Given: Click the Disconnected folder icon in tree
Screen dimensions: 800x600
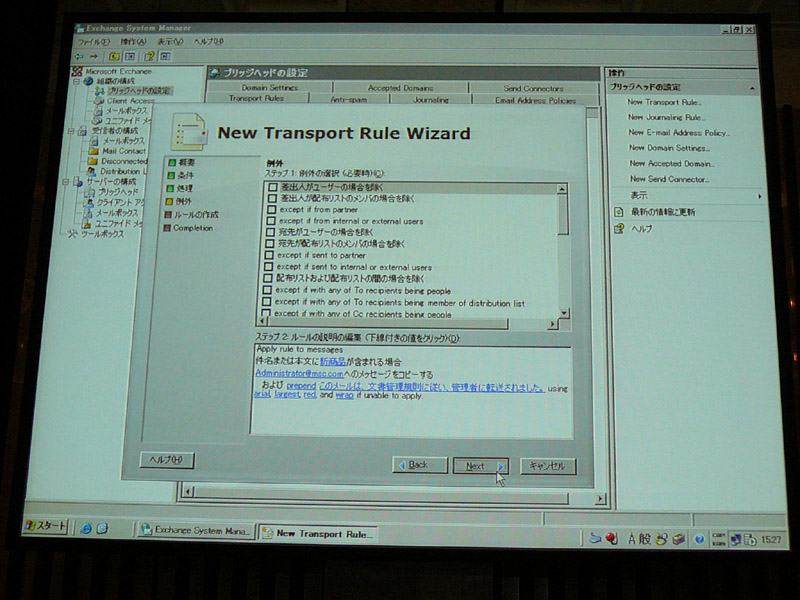Looking at the screenshot, I should click(x=93, y=161).
